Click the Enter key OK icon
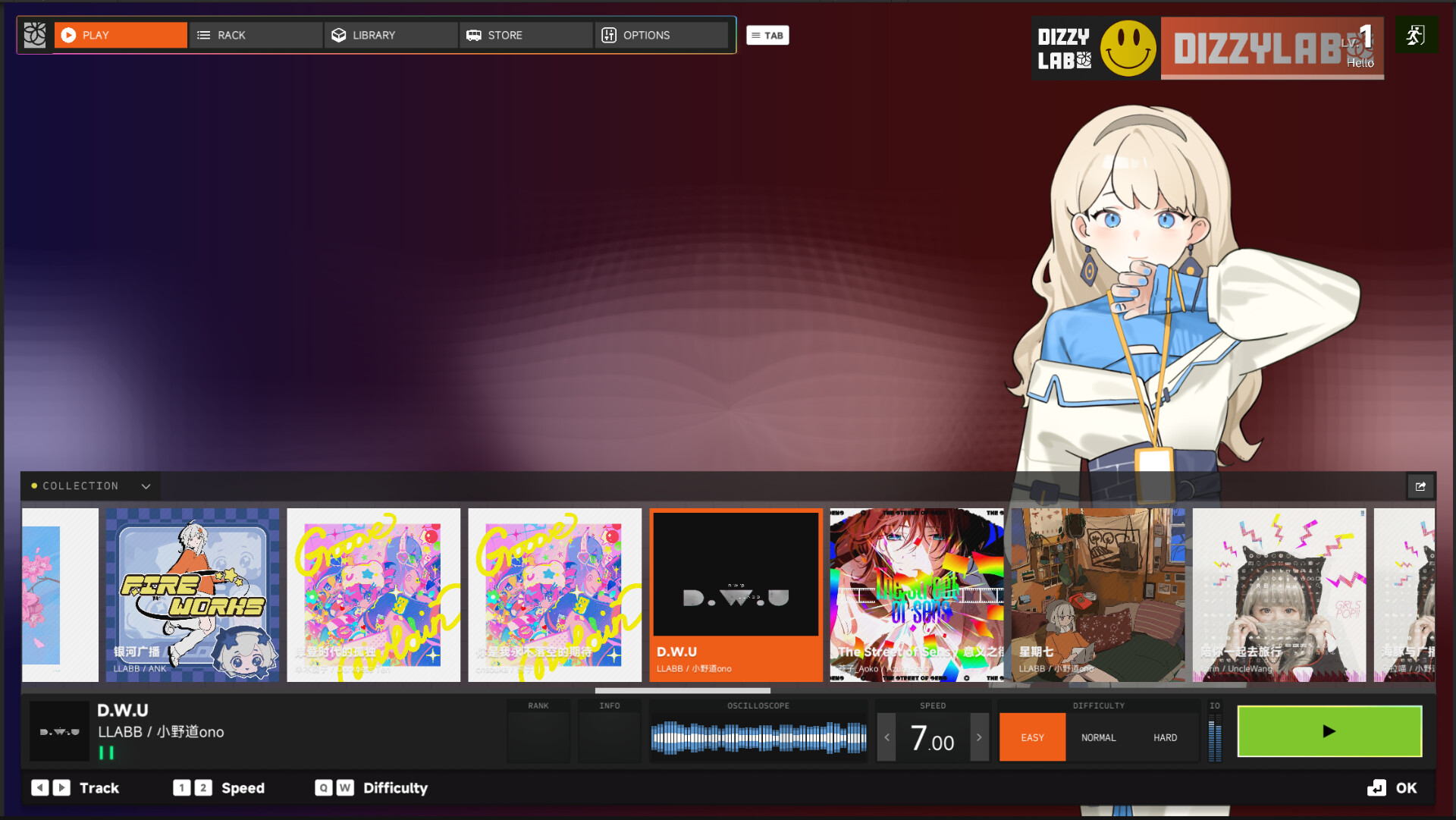The height and width of the screenshot is (820, 1456). pos(1376,788)
